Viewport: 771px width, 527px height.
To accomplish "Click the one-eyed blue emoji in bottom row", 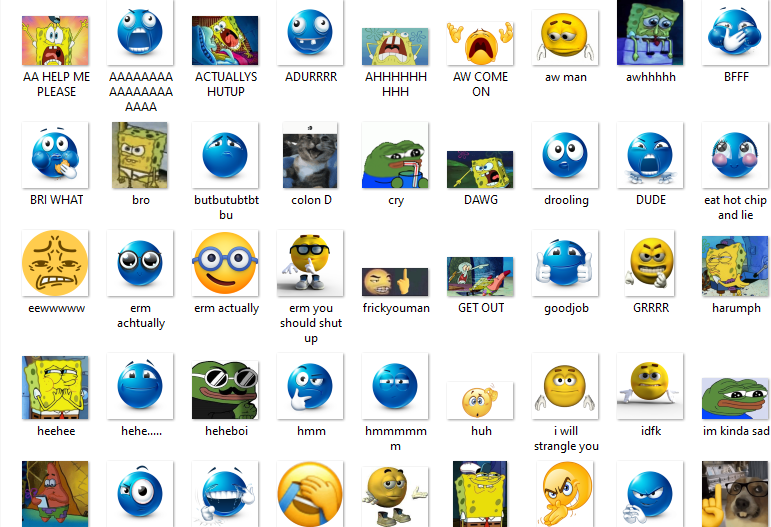I will 140,494.
